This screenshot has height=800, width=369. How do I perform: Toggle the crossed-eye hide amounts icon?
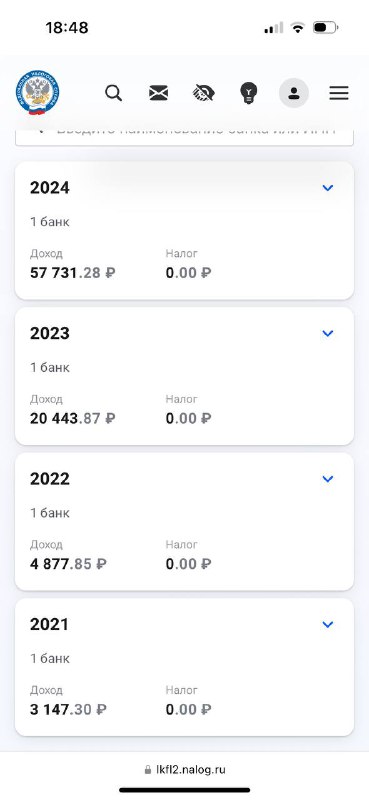(204, 93)
